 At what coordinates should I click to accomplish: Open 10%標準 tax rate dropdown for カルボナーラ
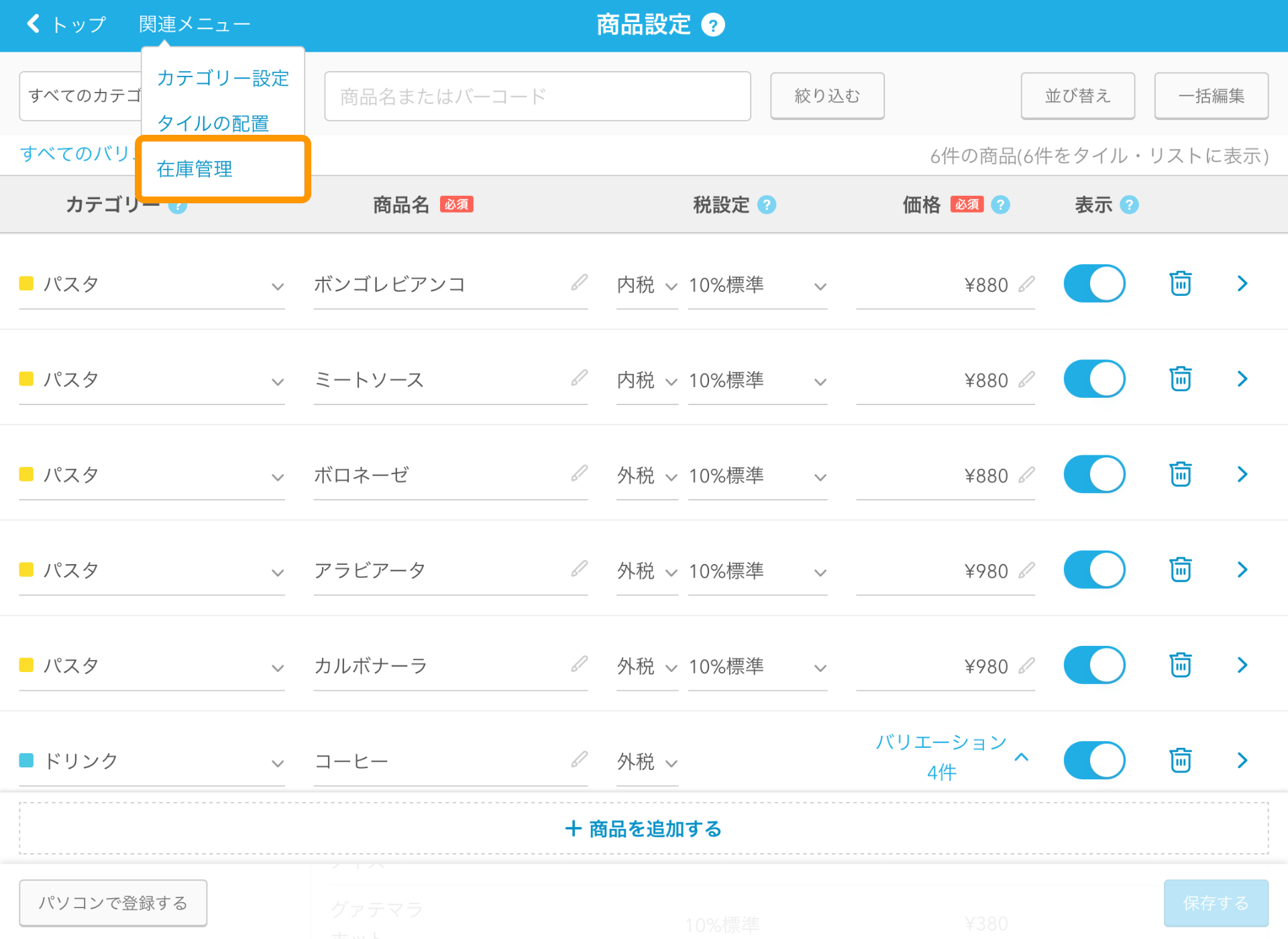(x=757, y=666)
